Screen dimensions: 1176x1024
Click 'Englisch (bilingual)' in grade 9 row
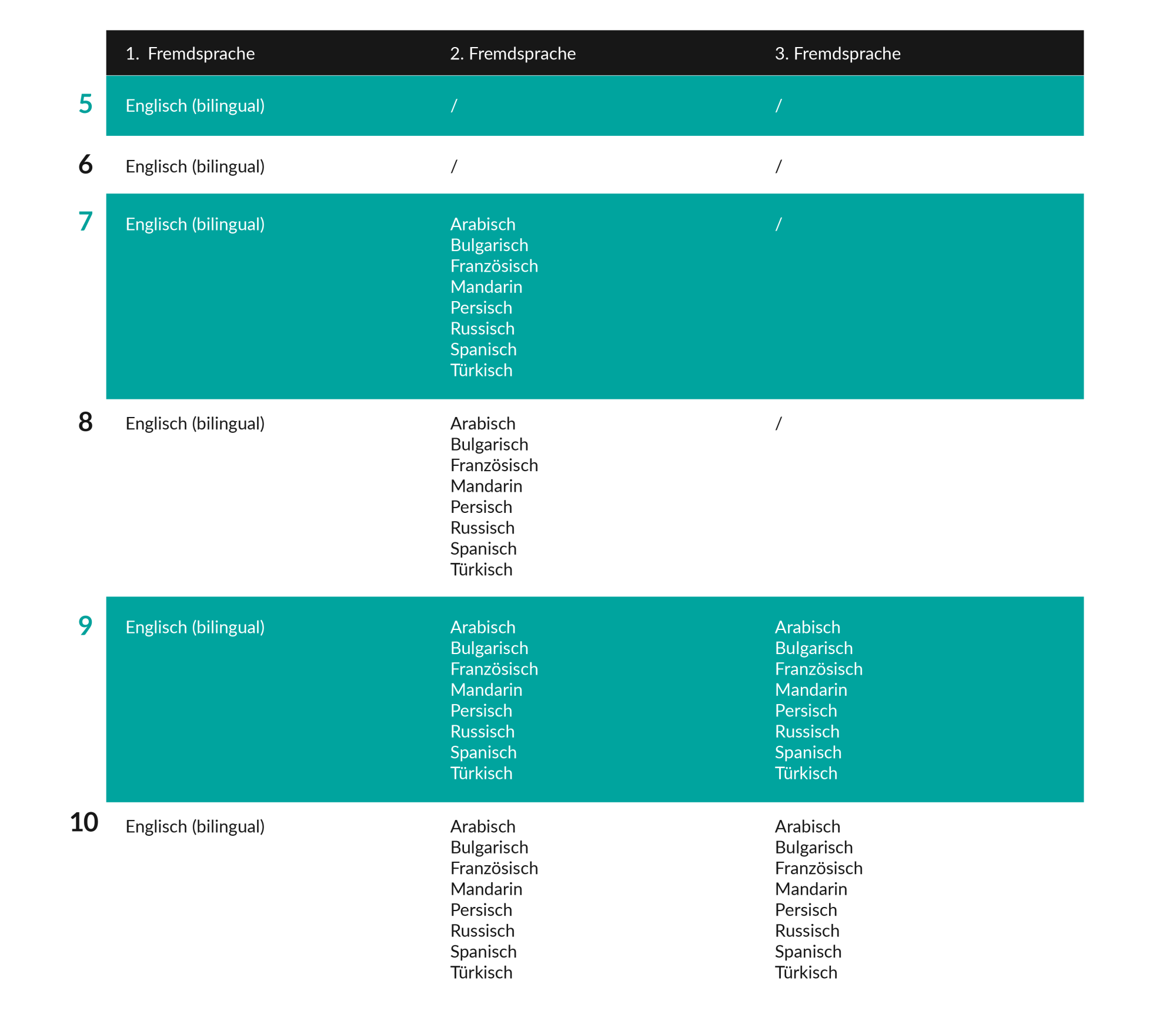[195, 627]
